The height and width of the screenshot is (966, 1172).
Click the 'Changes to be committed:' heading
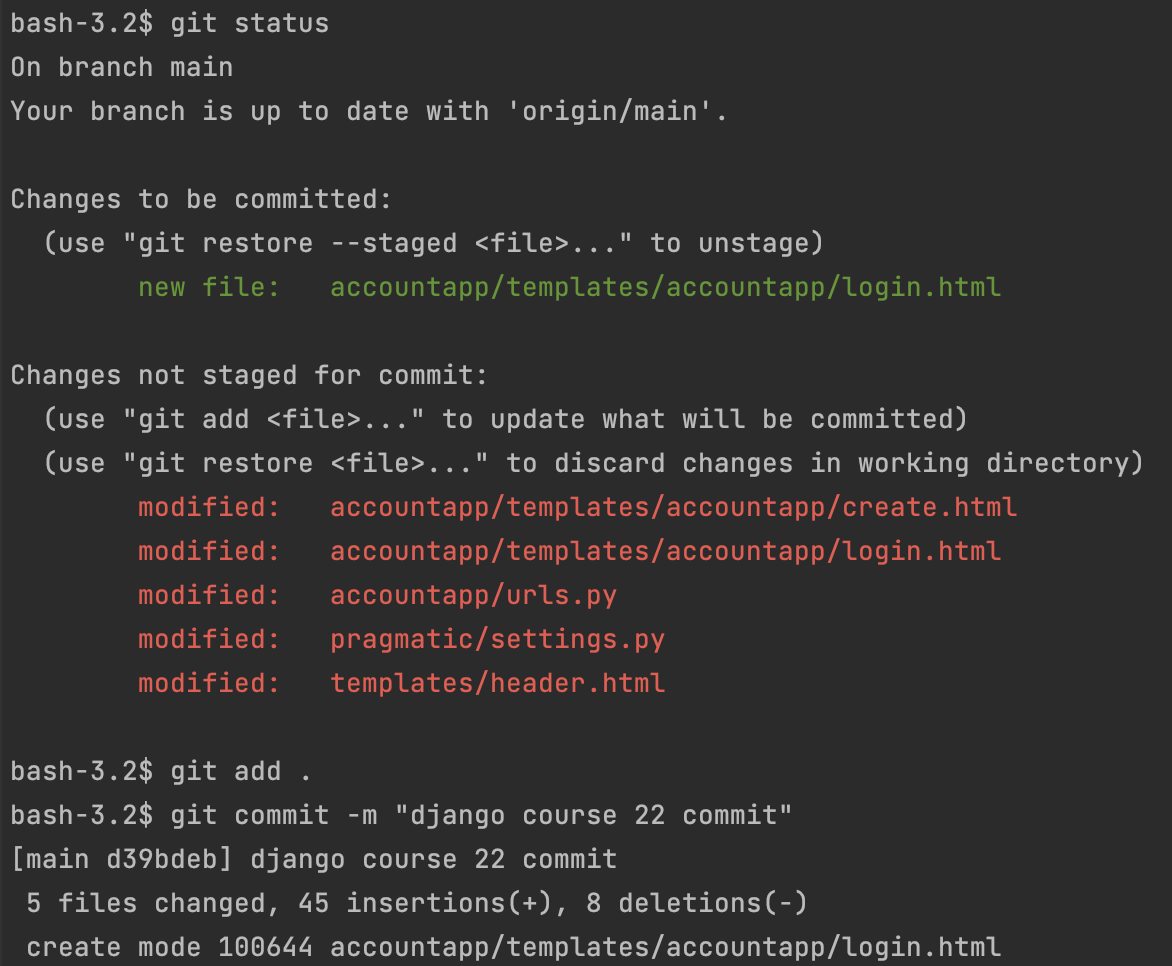click(x=201, y=199)
